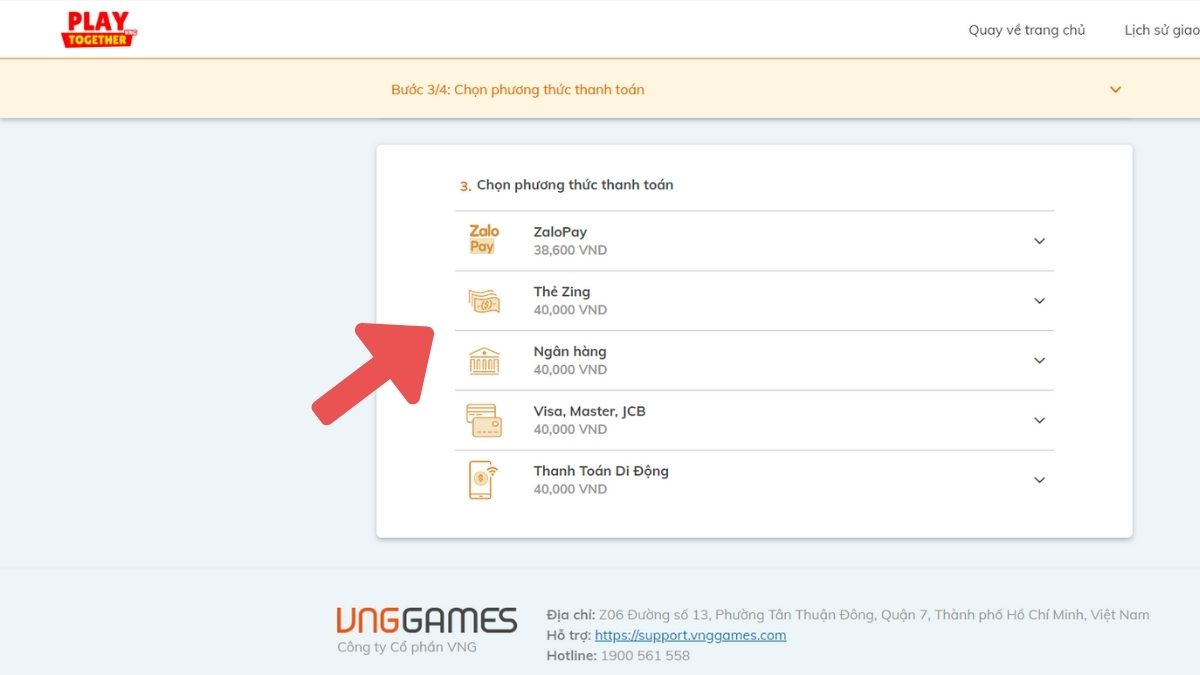Screen dimensions: 1200x675
Task: Click the Bước 3/4 step header text
Action: coord(517,90)
